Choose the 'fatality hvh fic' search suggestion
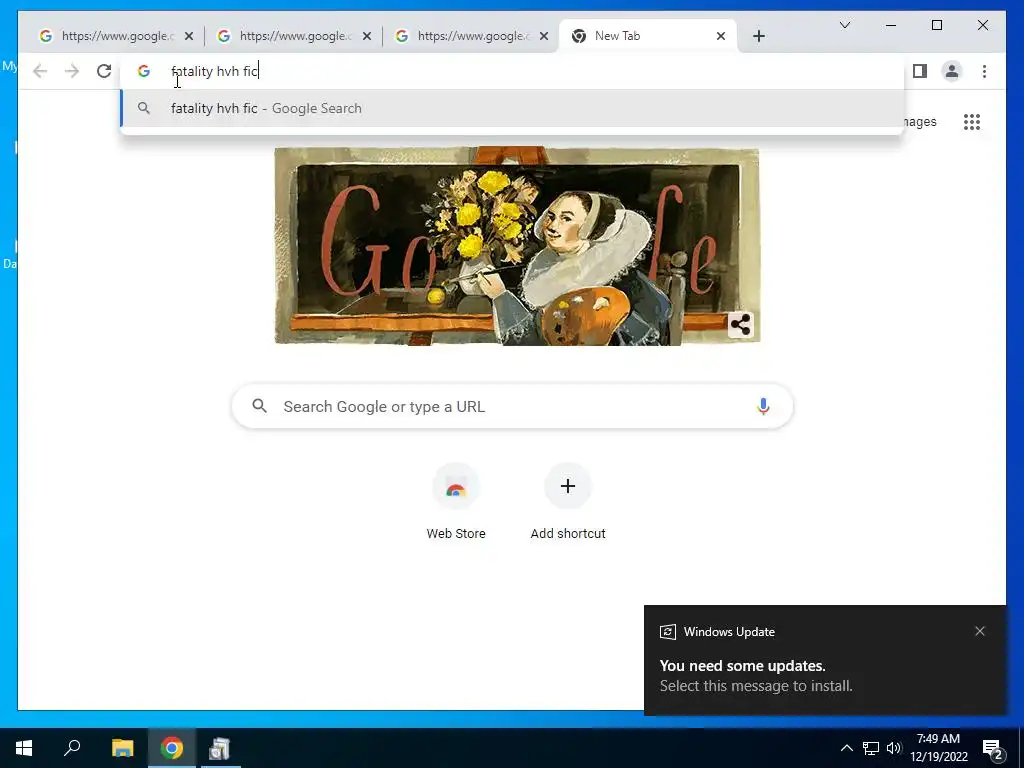Image resolution: width=1024 pixels, height=768 pixels. [x=512, y=108]
